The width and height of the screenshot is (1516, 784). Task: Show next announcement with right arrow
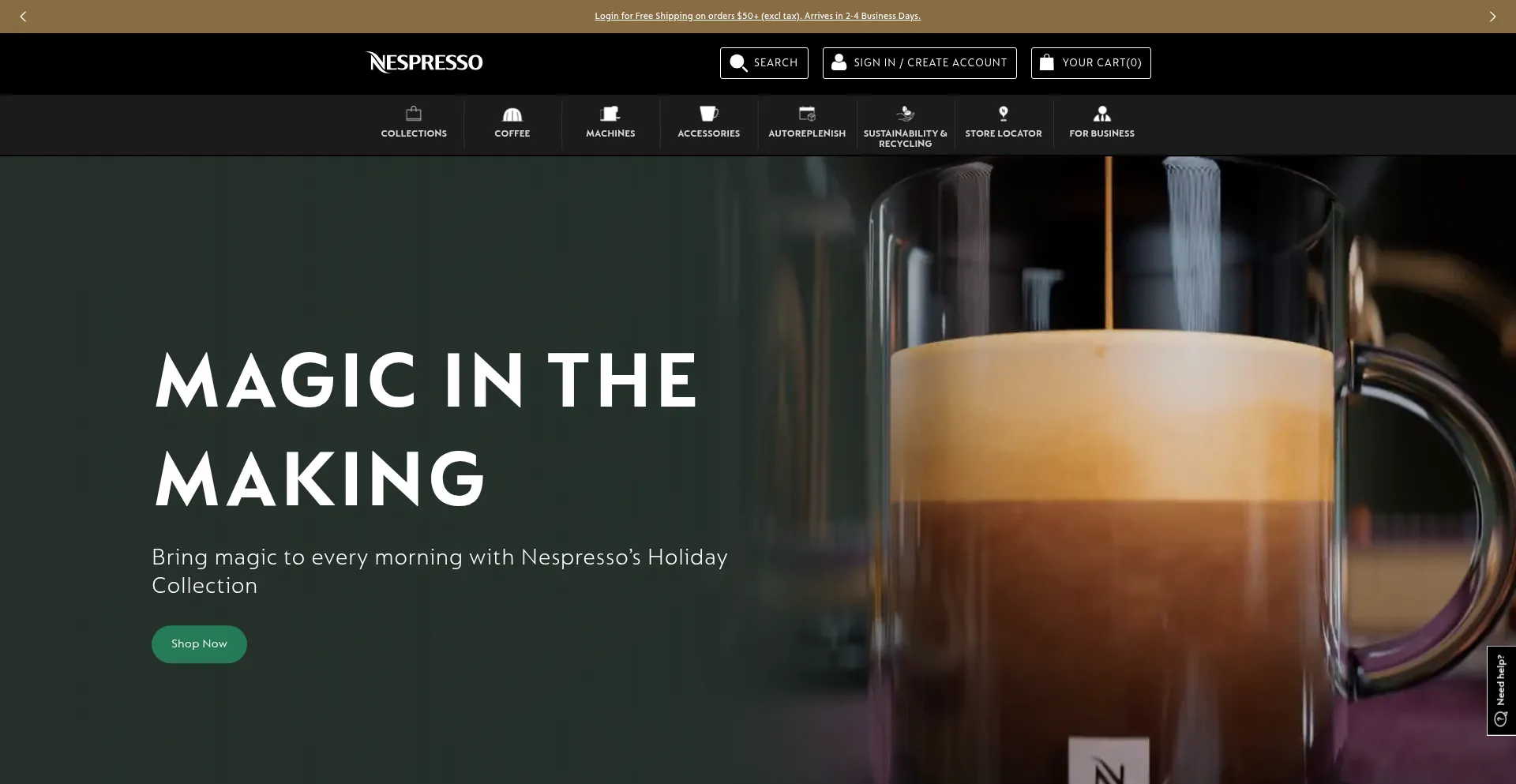coord(1492,17)
